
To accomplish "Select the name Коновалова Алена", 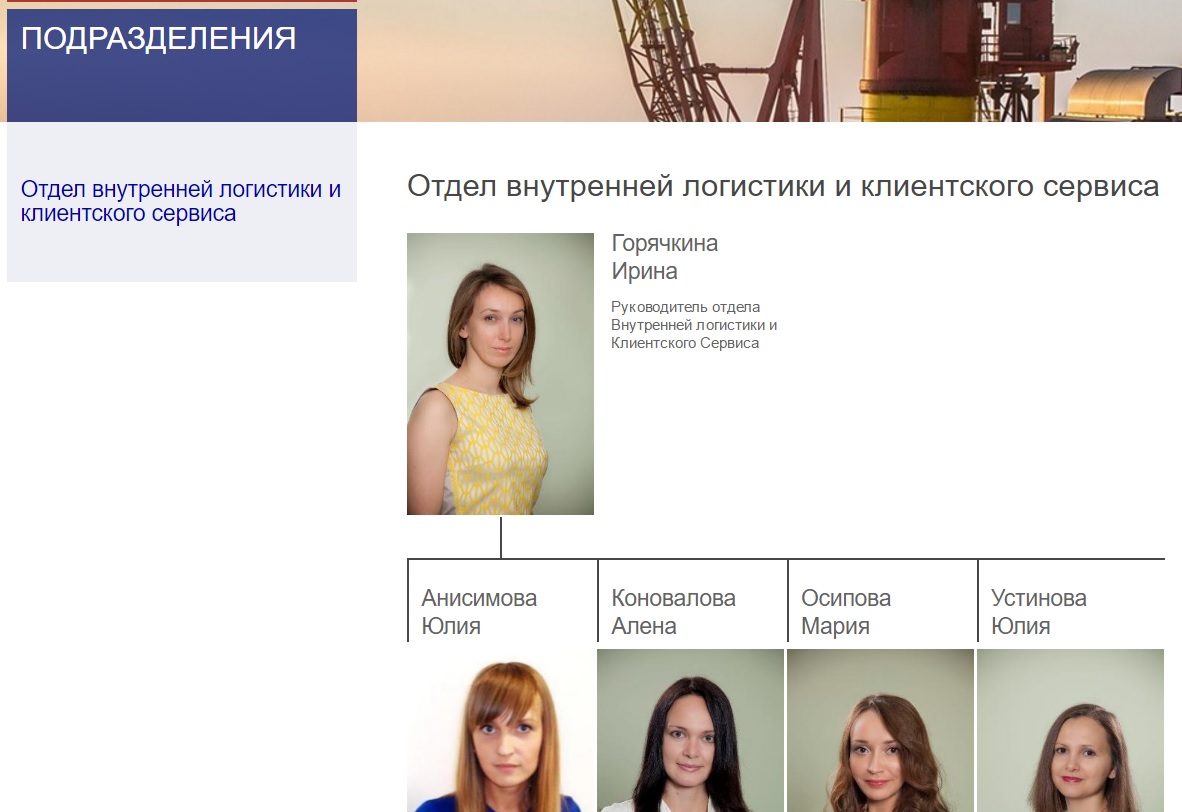I will pyautogui.click(x=673, y=611).
